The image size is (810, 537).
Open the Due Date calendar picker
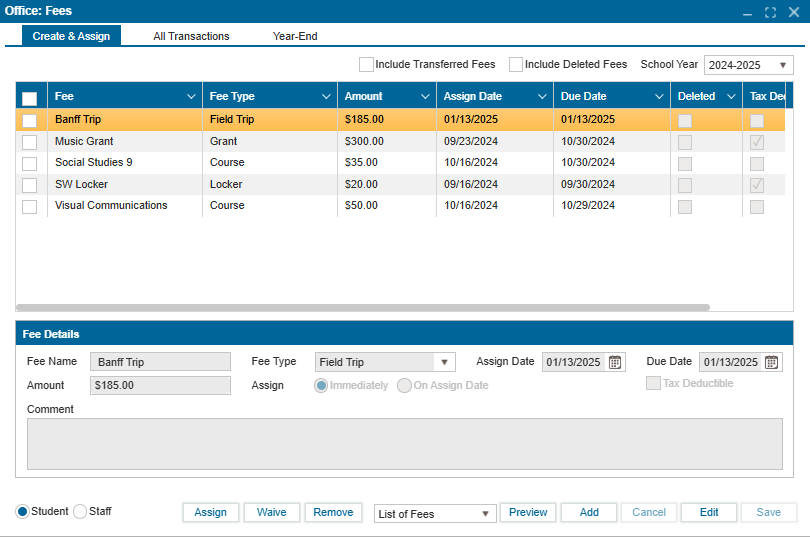click(771, 362)
